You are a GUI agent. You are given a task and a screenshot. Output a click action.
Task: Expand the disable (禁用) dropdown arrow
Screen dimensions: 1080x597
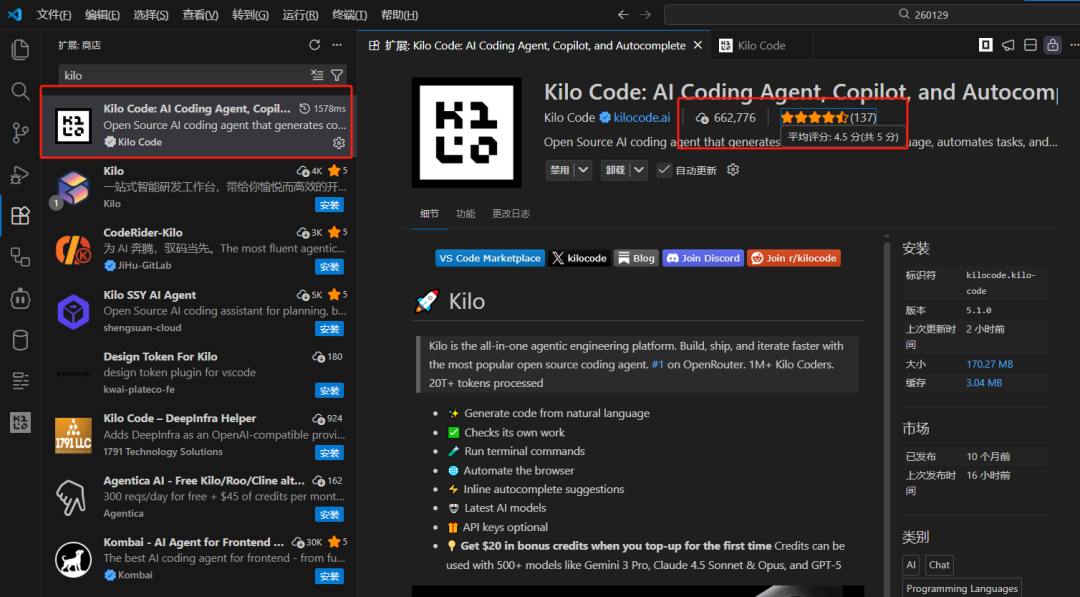[583, 170]
